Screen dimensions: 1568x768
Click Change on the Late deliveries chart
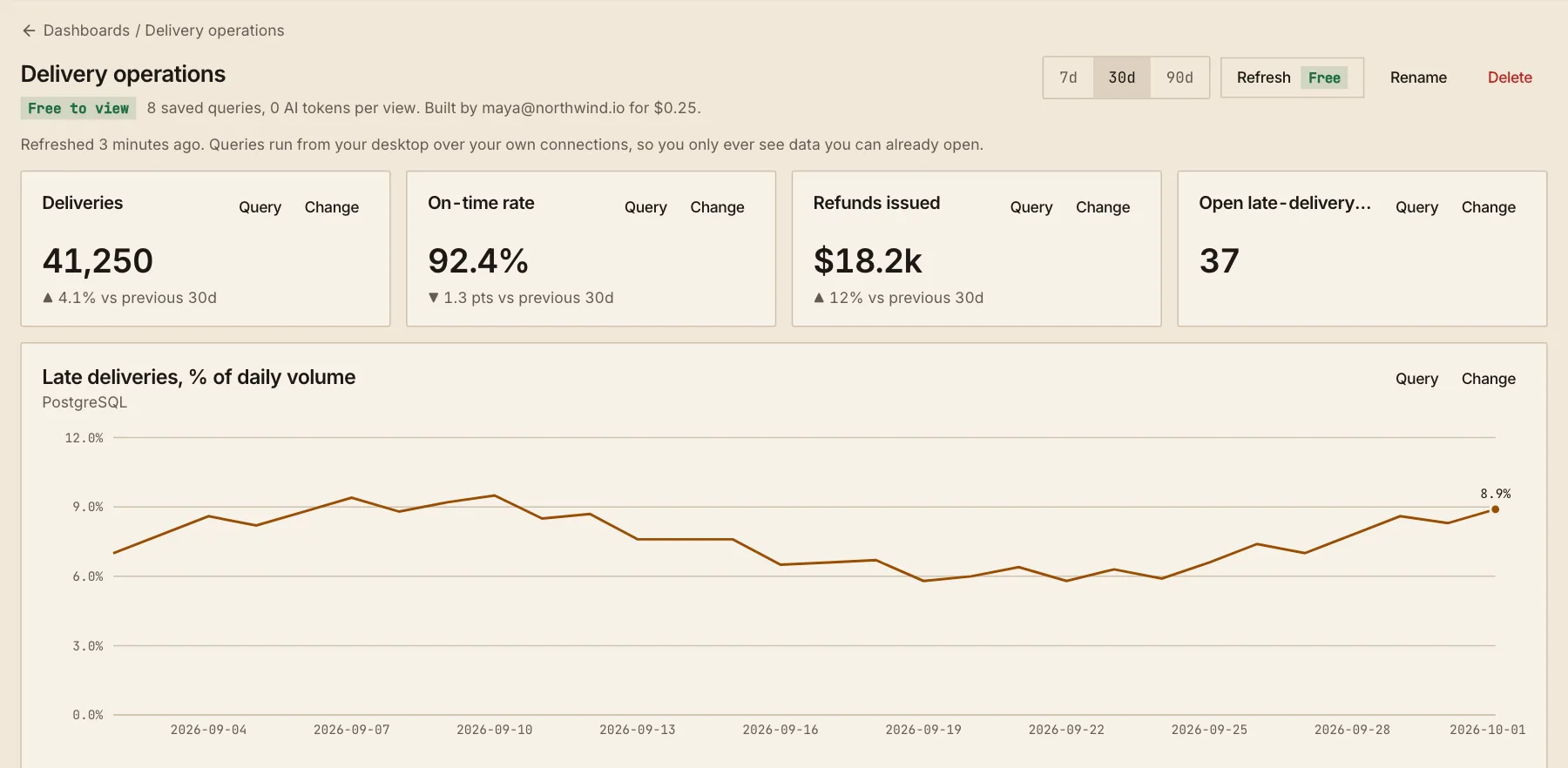click(1489, 379)
